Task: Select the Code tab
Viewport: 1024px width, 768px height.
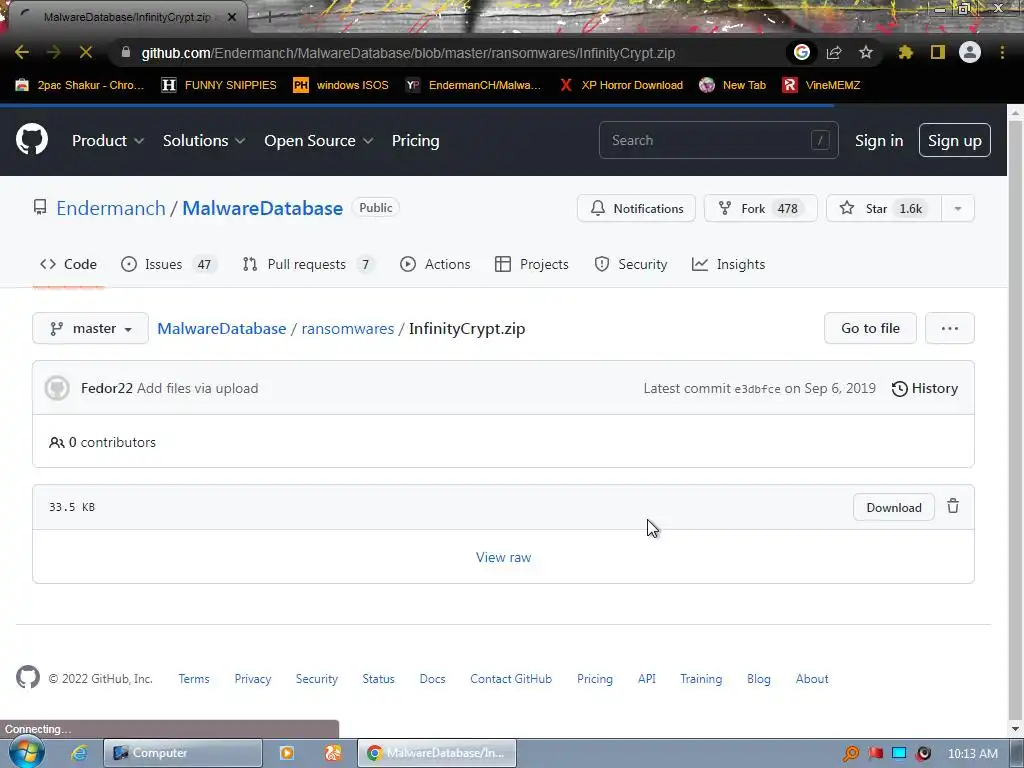Action: tap(68, 264)
